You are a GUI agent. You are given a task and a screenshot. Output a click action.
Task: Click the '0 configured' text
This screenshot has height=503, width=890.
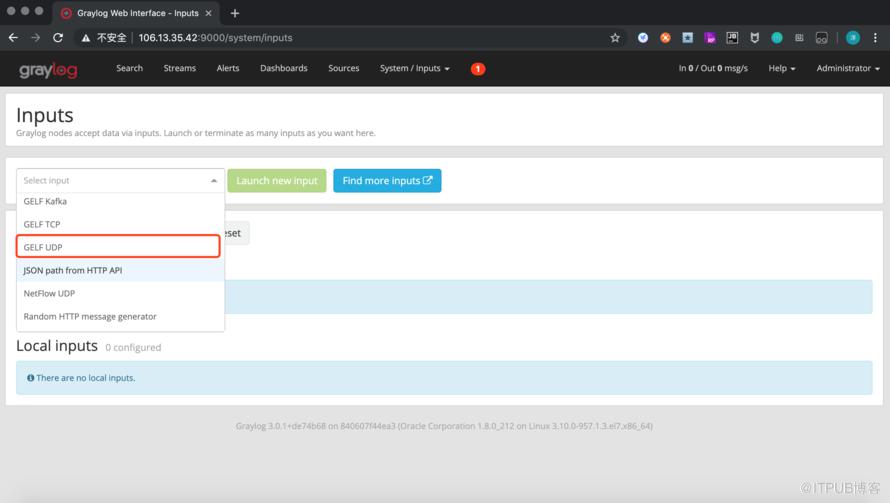(x=133, y=347)
